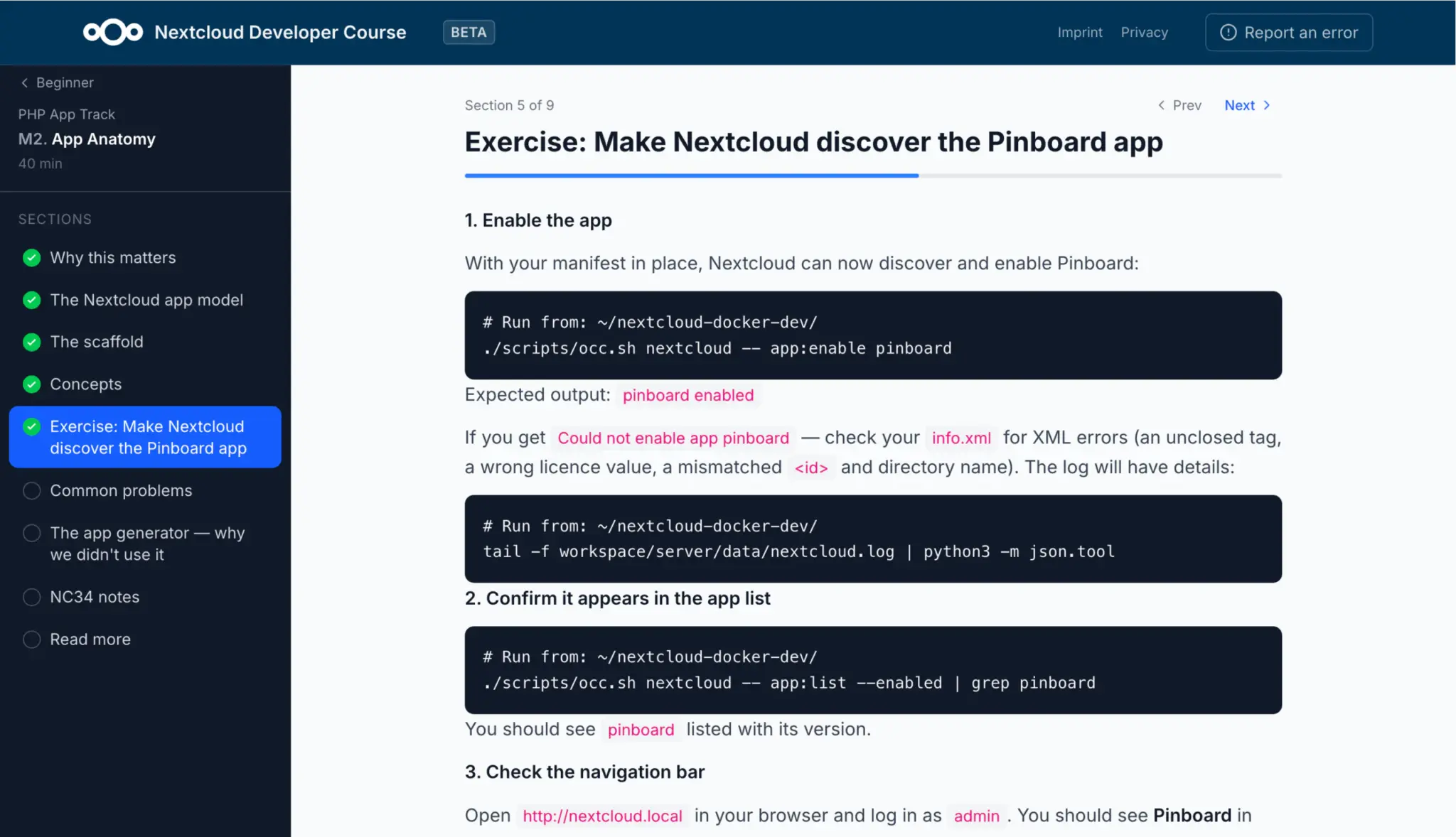
Task: Click the 'pinboard enabled' inline code
Action: pyautogui.click(x=687, y=395)
